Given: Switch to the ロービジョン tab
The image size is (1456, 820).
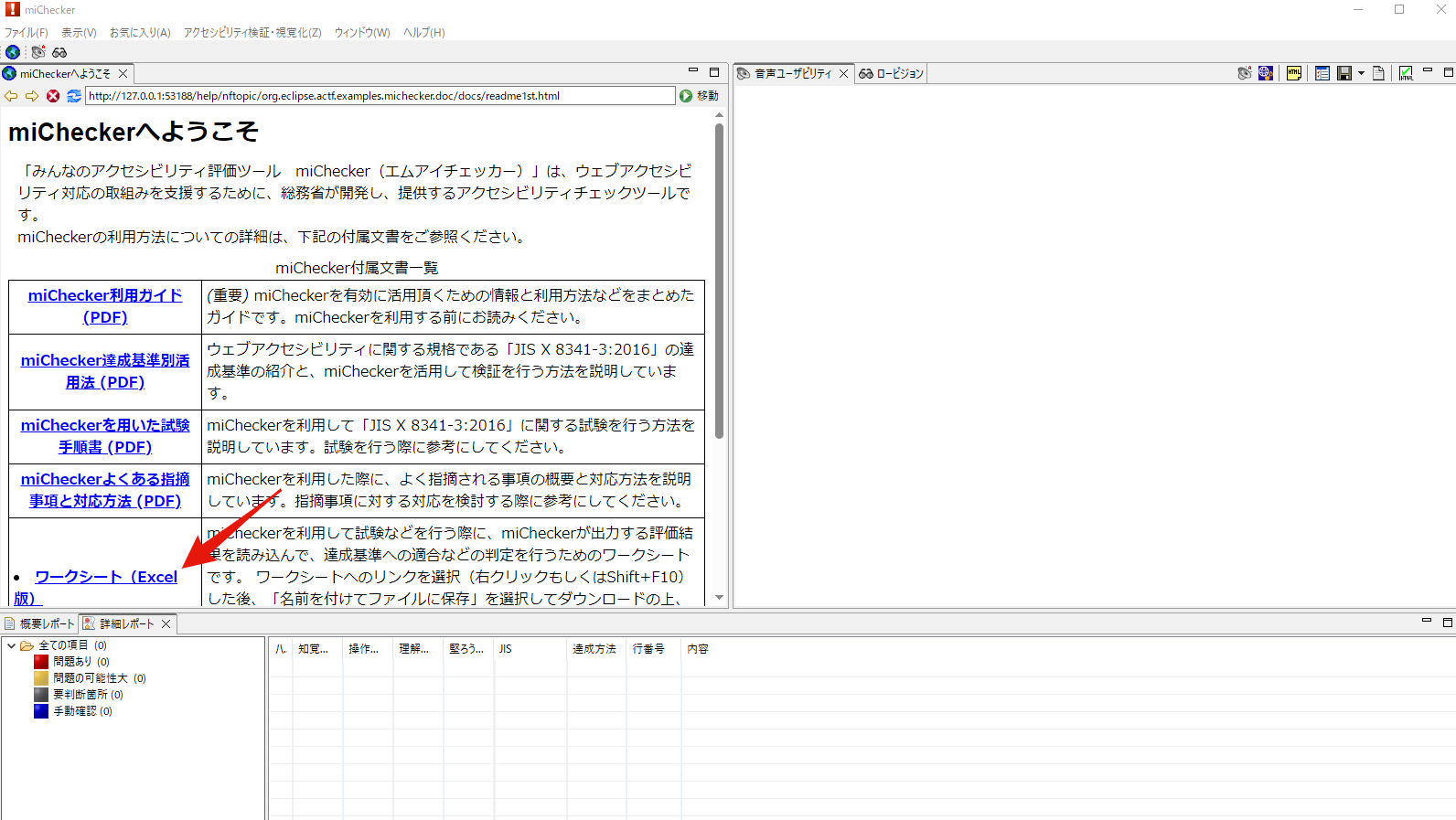Looking at the screenshot, I should [x=892, y=74].
